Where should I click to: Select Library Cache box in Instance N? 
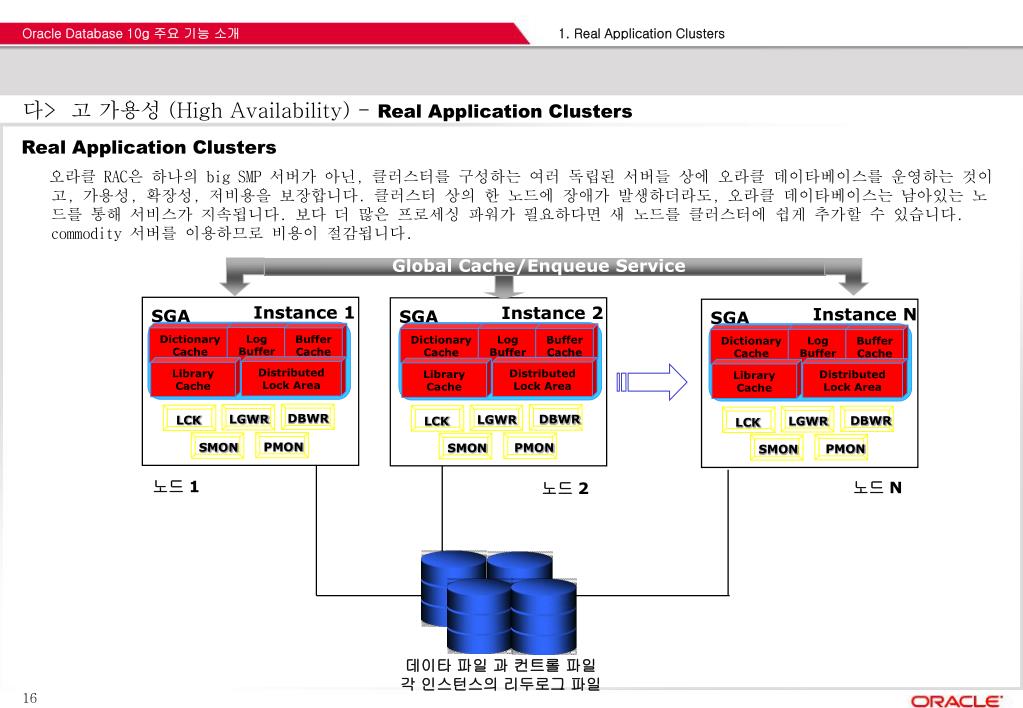point(754,382)
